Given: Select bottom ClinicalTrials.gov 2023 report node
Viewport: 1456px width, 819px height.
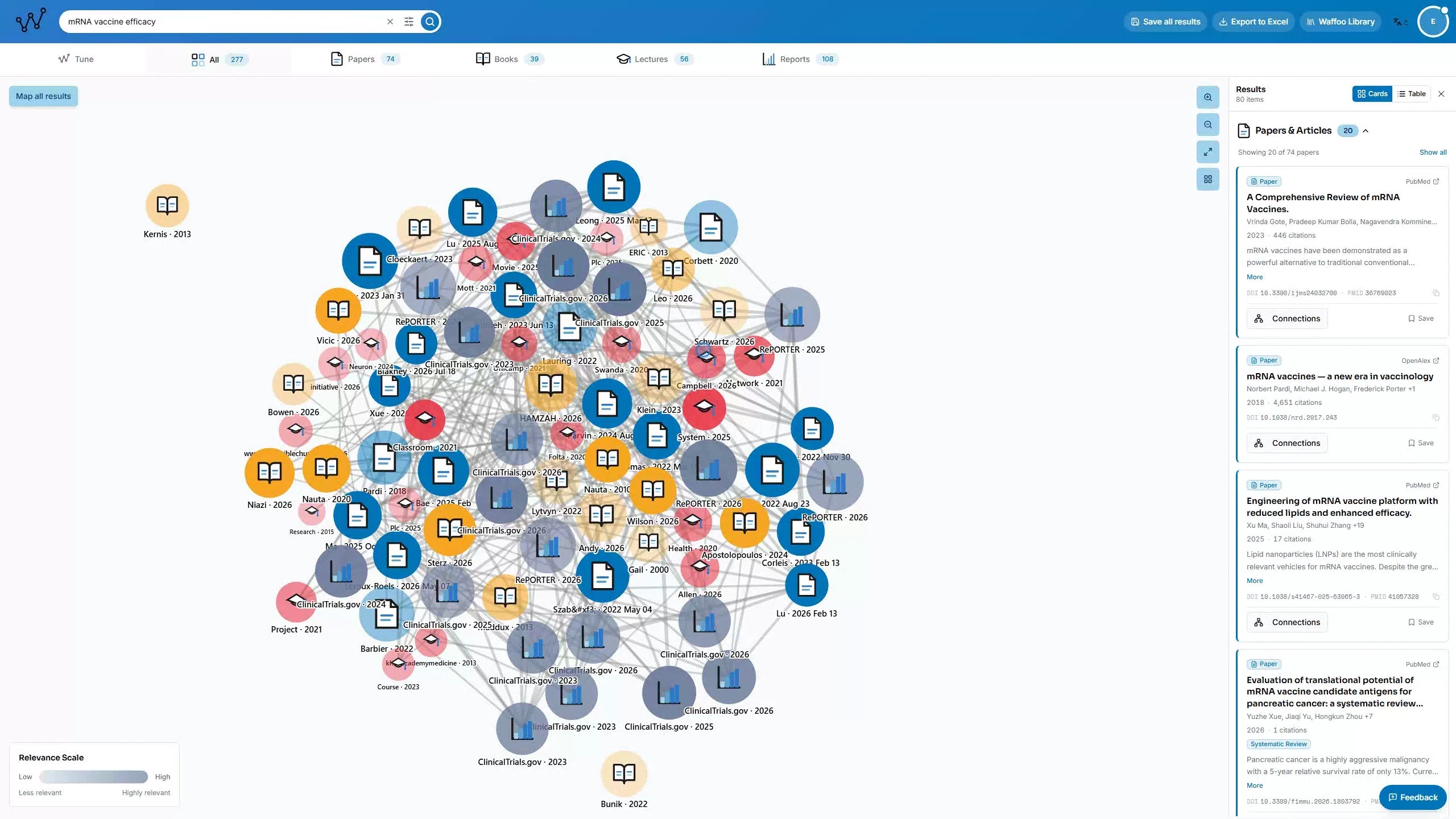Looking at the screenshot, I should 522,729.
